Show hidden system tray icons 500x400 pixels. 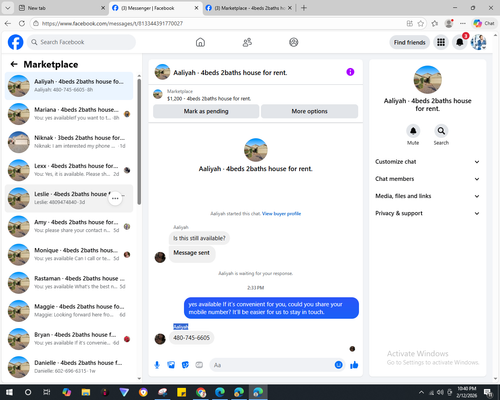[x=421, y=392]
